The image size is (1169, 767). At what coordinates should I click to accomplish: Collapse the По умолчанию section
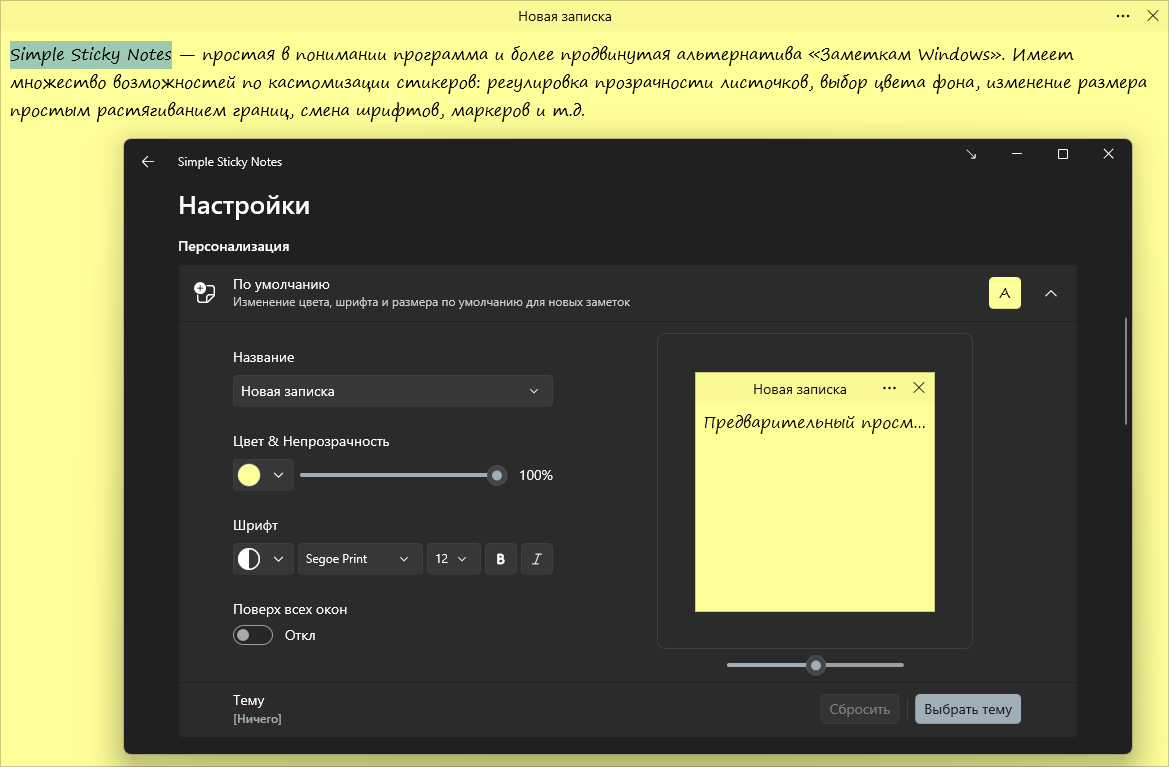click(x=1050, y=293)
